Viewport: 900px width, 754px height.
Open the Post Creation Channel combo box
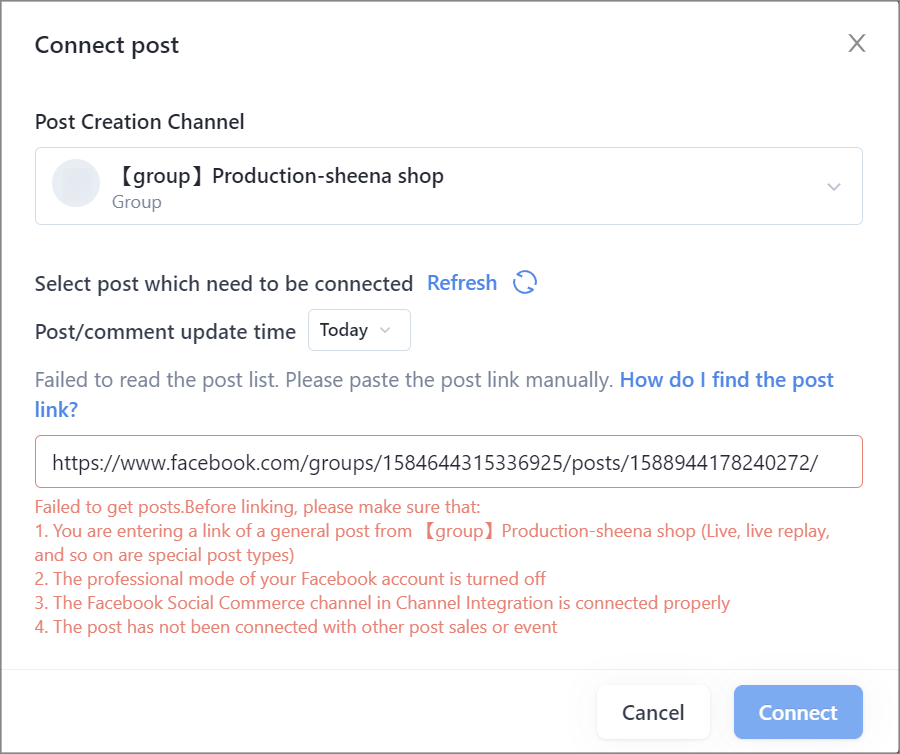coord(448,186)
